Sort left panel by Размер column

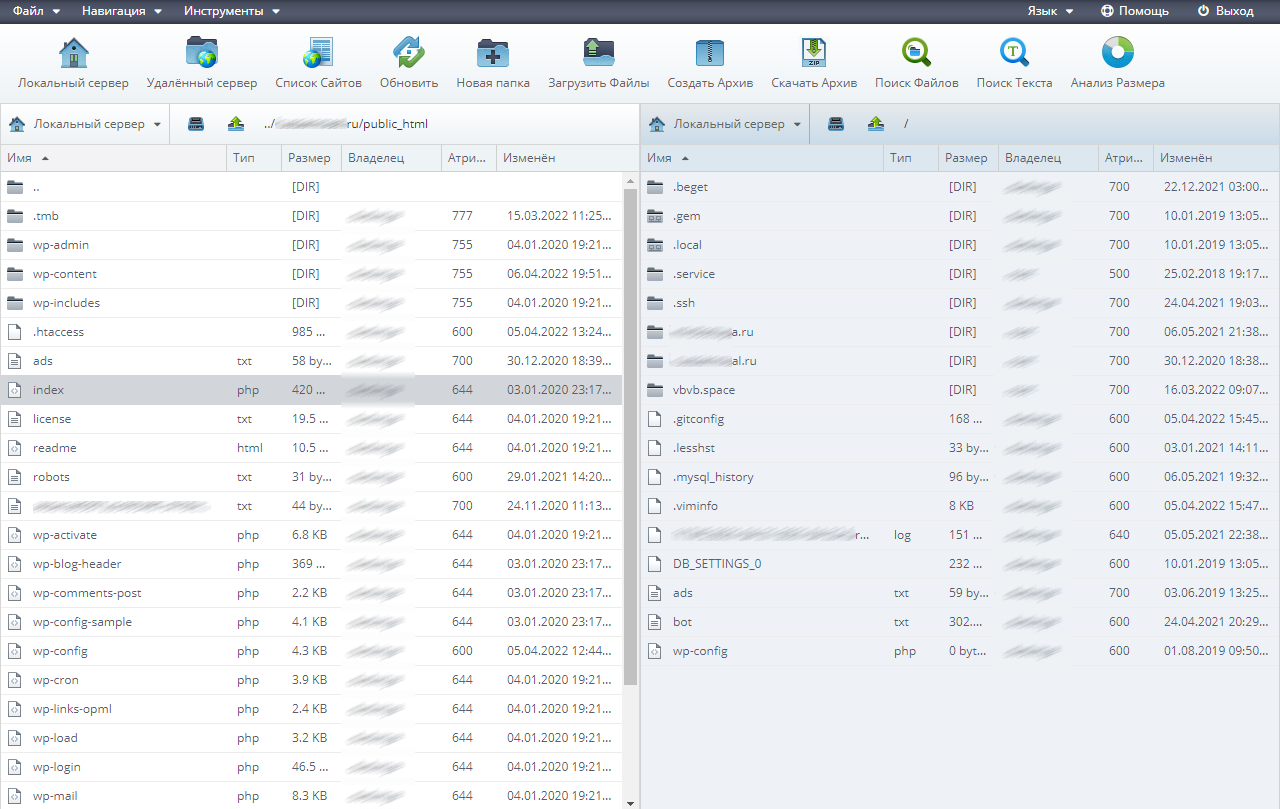point(311,158)
